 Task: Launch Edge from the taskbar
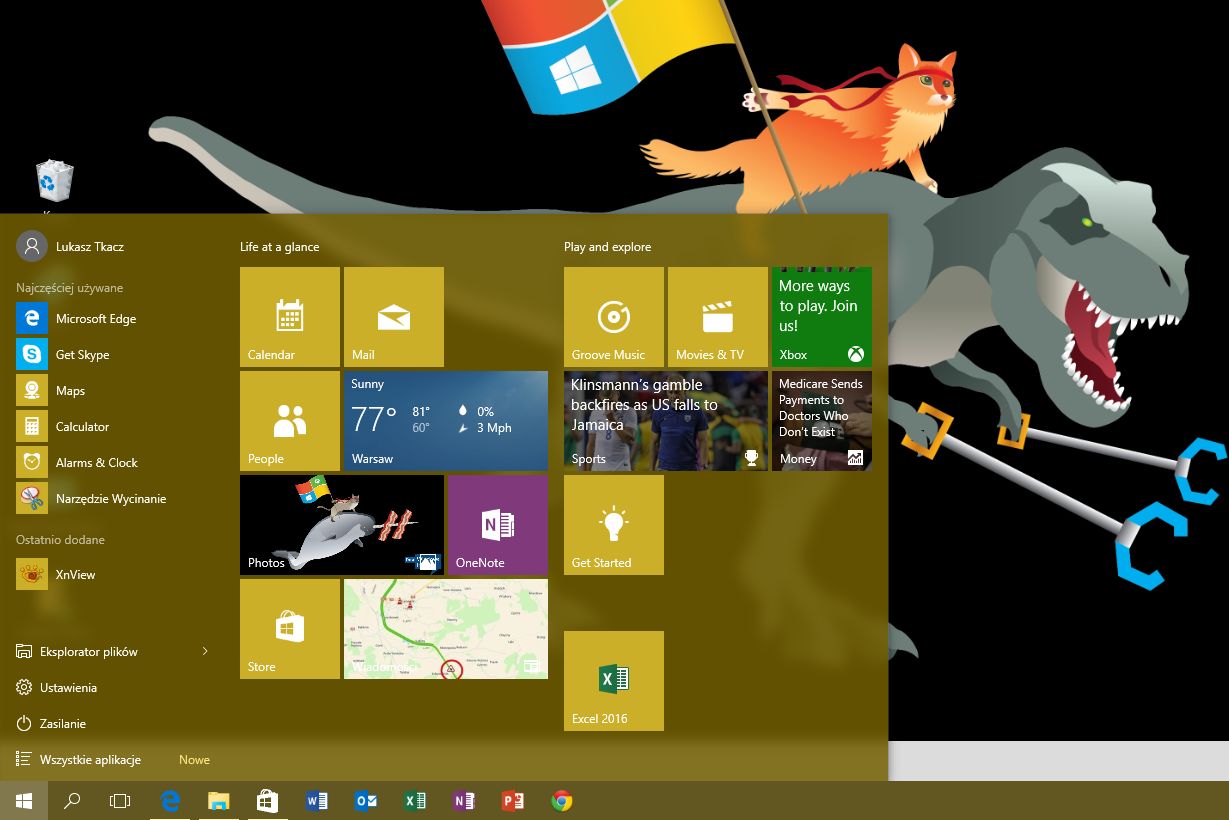pos(170,800)
